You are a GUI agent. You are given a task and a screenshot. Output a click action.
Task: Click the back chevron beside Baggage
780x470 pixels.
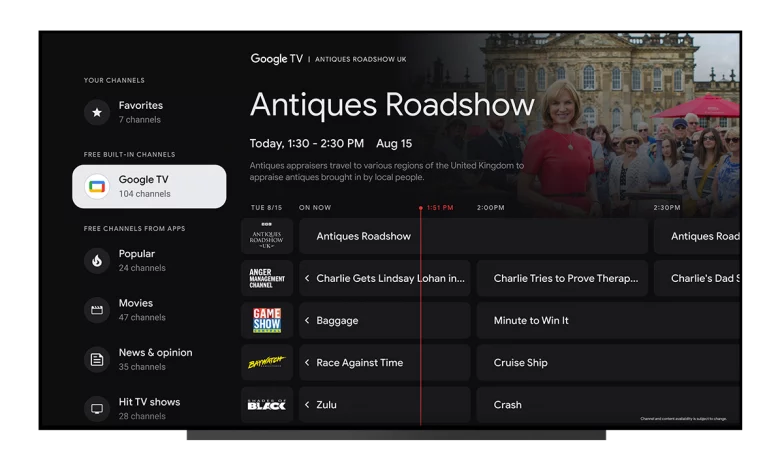307,320
